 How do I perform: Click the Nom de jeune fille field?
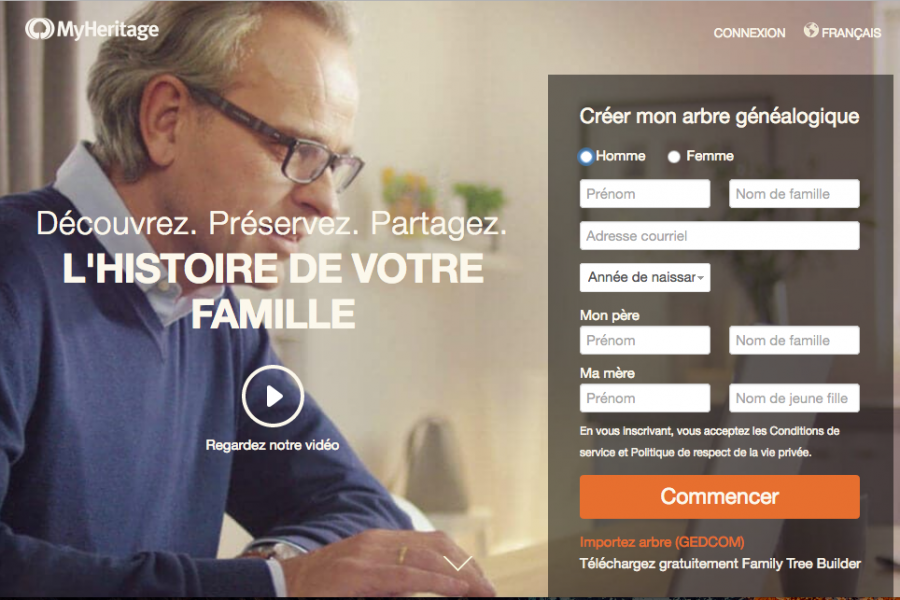[794, 398]
